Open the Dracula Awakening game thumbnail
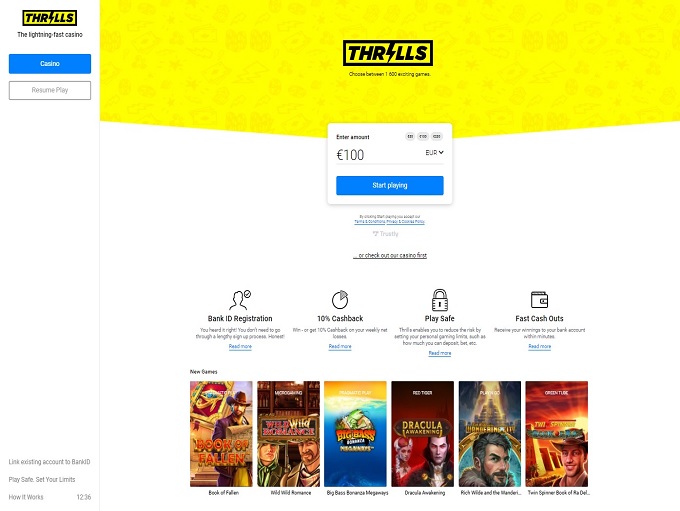Viewport: 680px width, 511px height. (422, 434)
